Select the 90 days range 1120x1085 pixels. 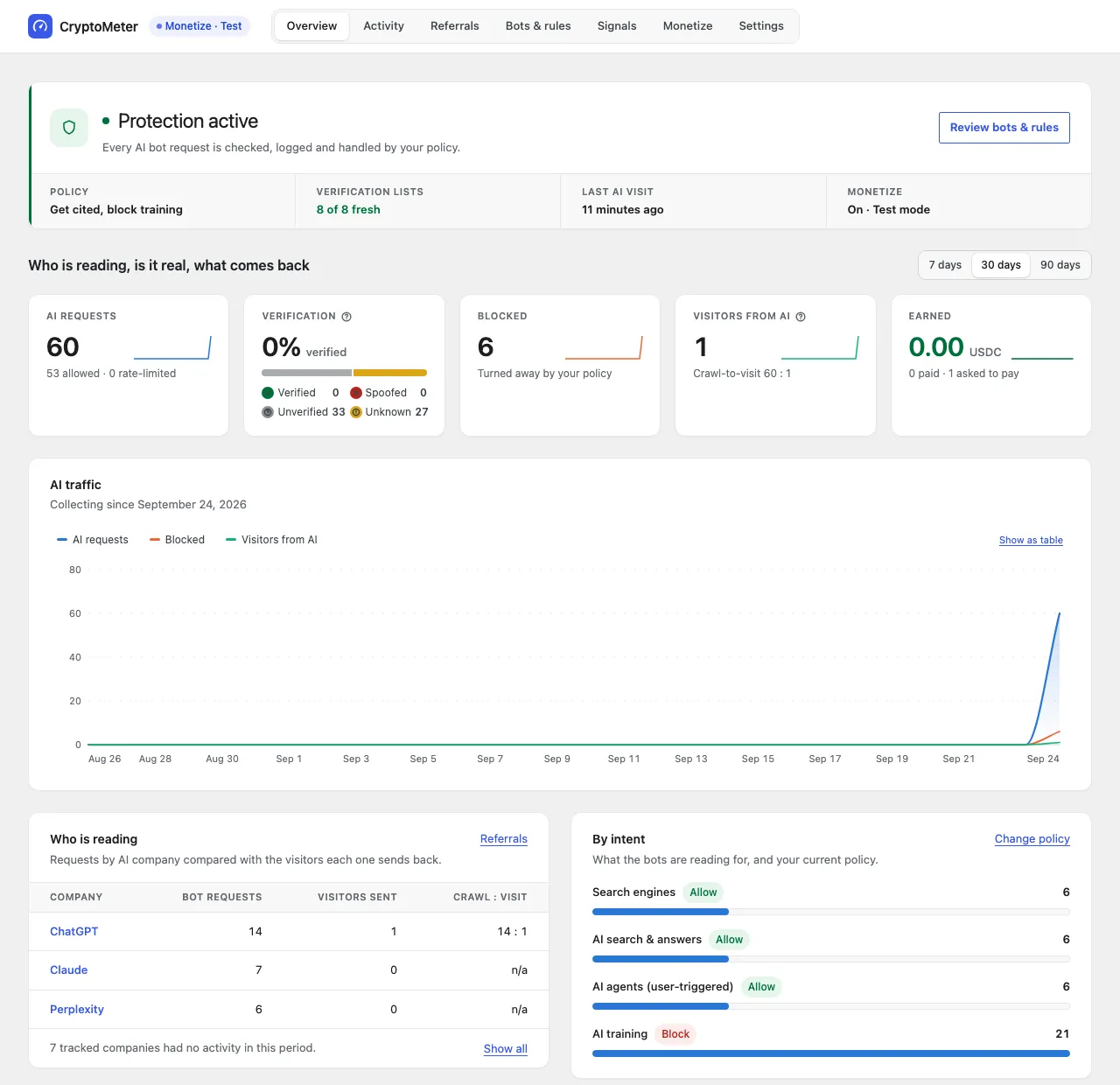(x=1060, y=265)
